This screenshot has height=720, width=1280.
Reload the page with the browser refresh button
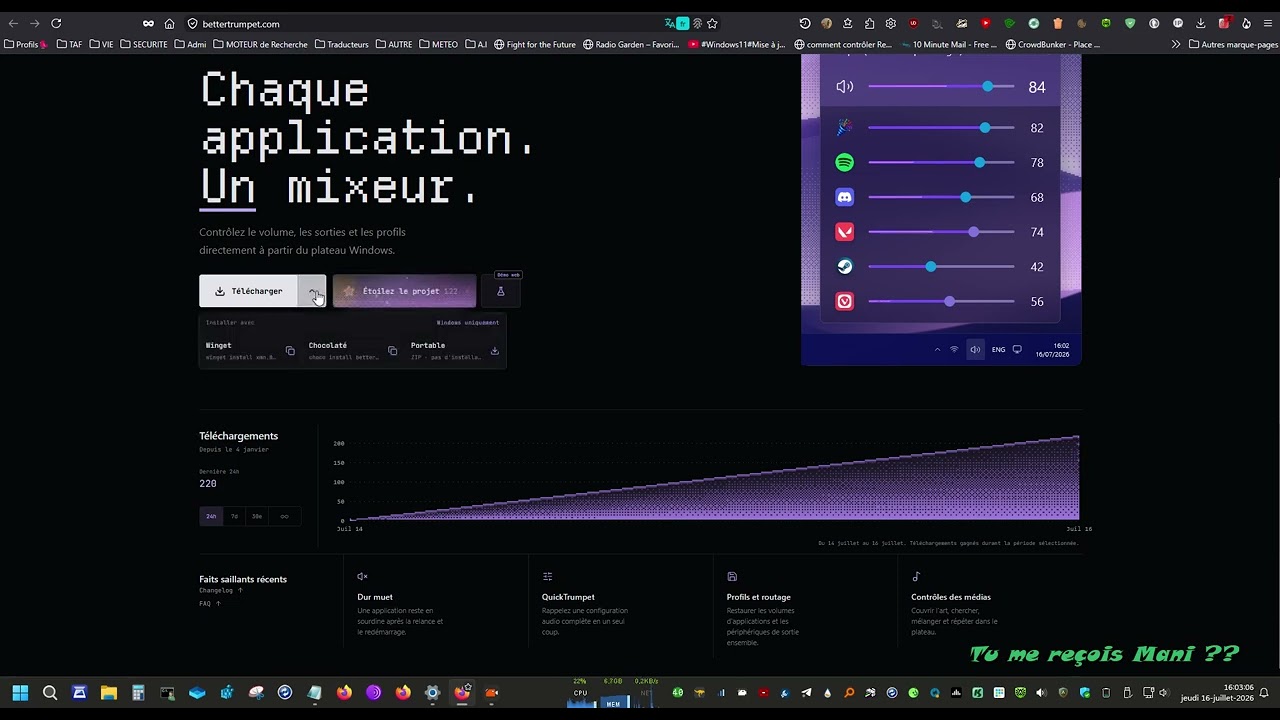click(x=56, y=23)
